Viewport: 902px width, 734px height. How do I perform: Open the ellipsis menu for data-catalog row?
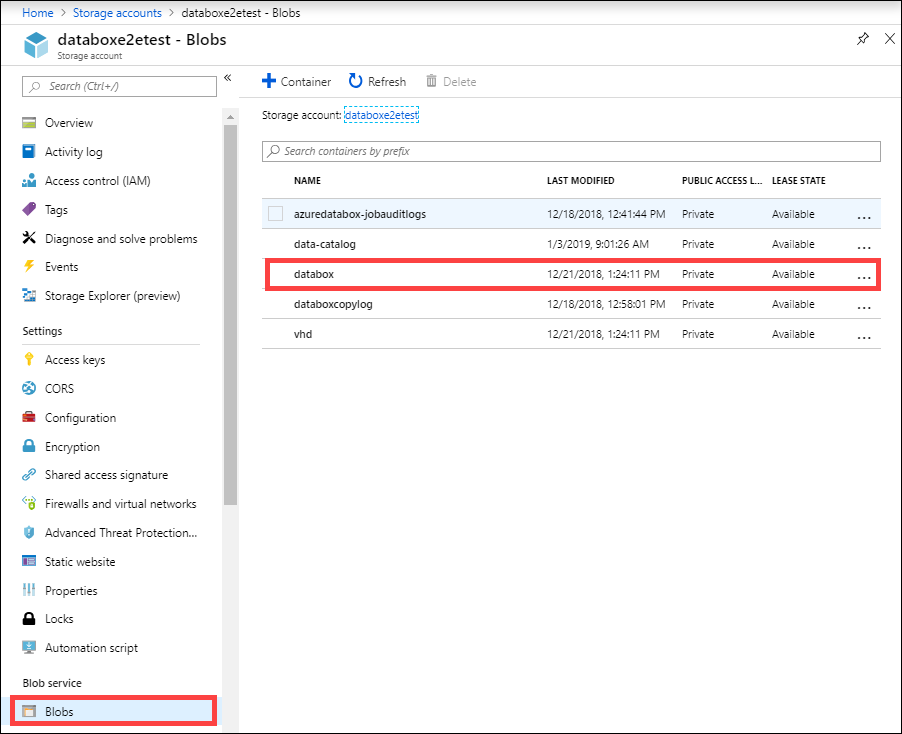pyautogui.click(x=864, y=245)
